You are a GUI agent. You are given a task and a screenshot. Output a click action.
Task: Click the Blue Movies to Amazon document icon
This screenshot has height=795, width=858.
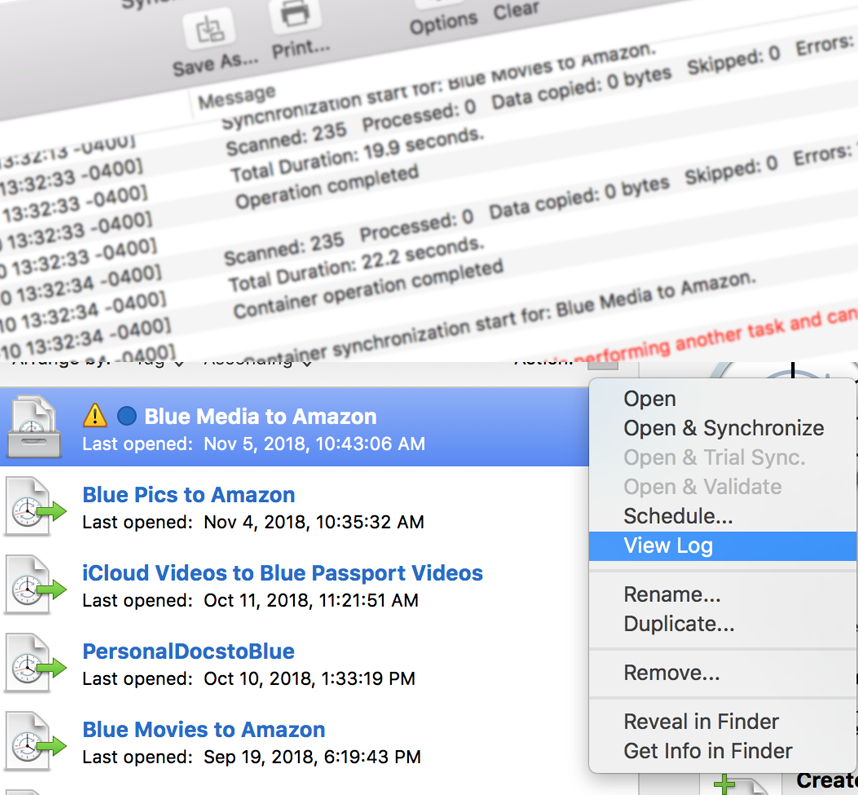point(35,741)
